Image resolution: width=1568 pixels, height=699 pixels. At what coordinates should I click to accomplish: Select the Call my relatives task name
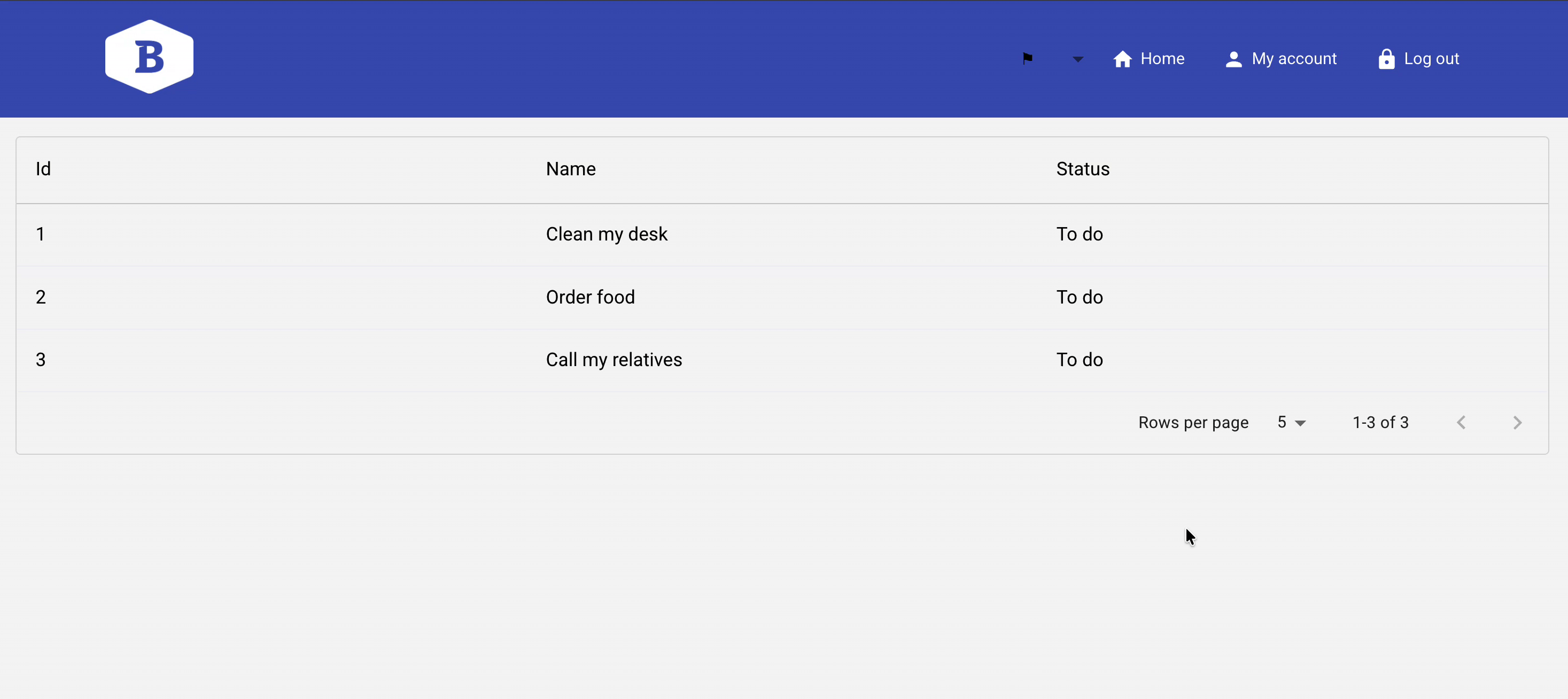click(614, 360)
